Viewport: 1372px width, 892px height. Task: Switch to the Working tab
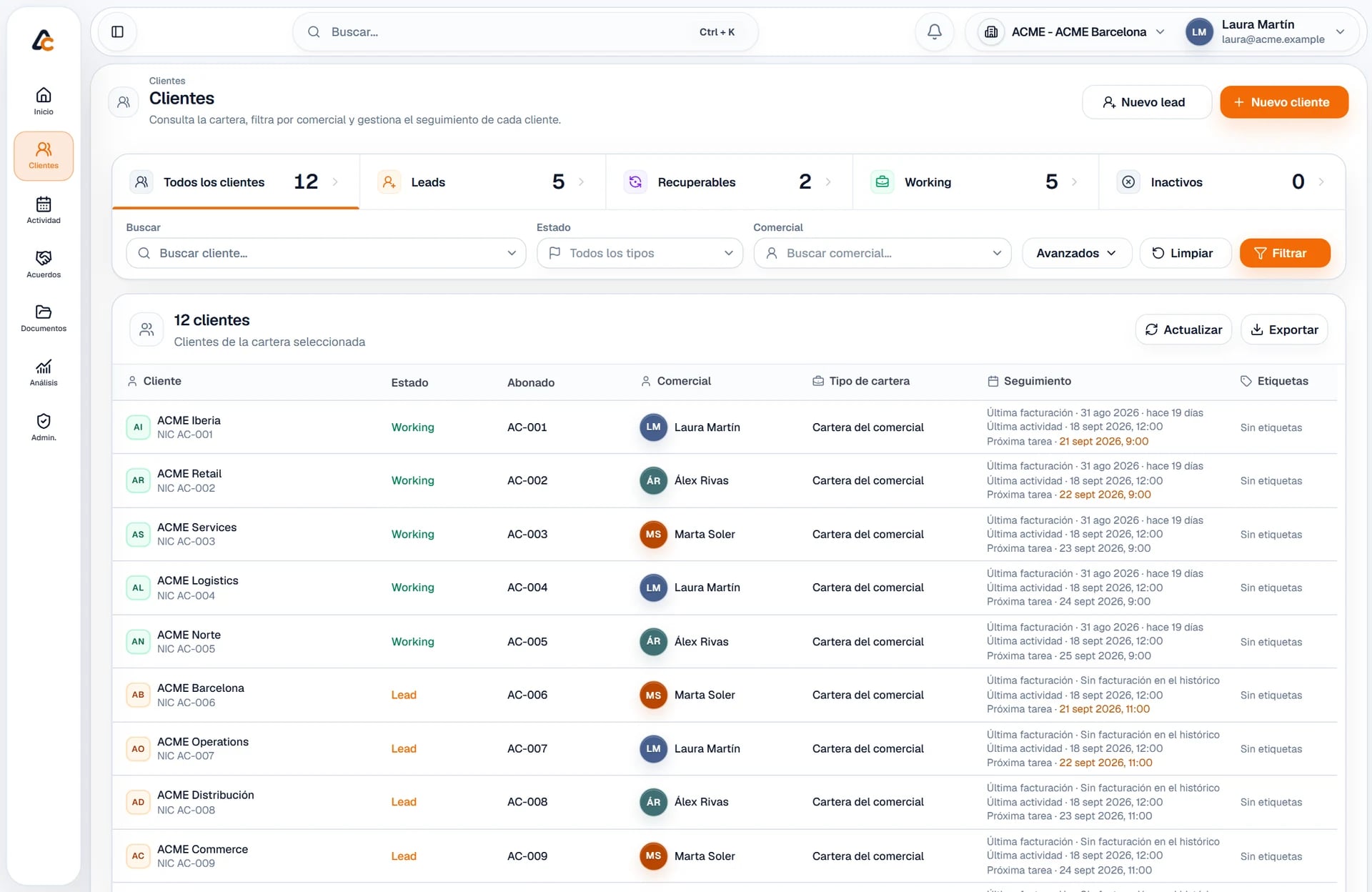click(x=975, y=182)
